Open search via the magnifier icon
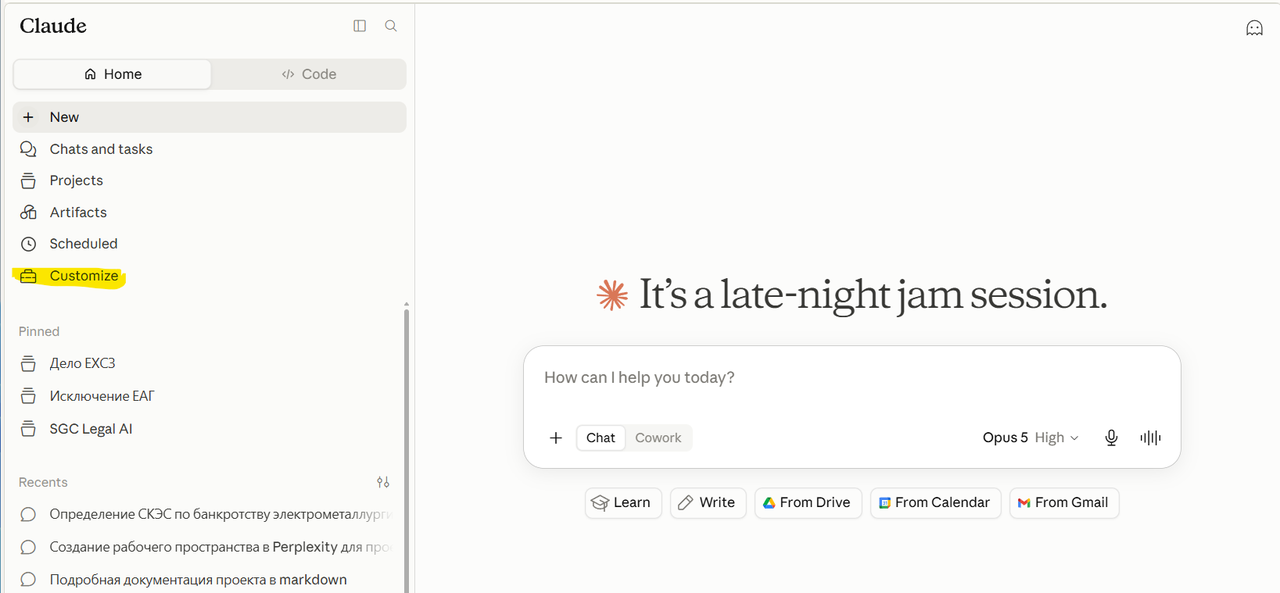1280x593 pixels. tap(391, 26)
